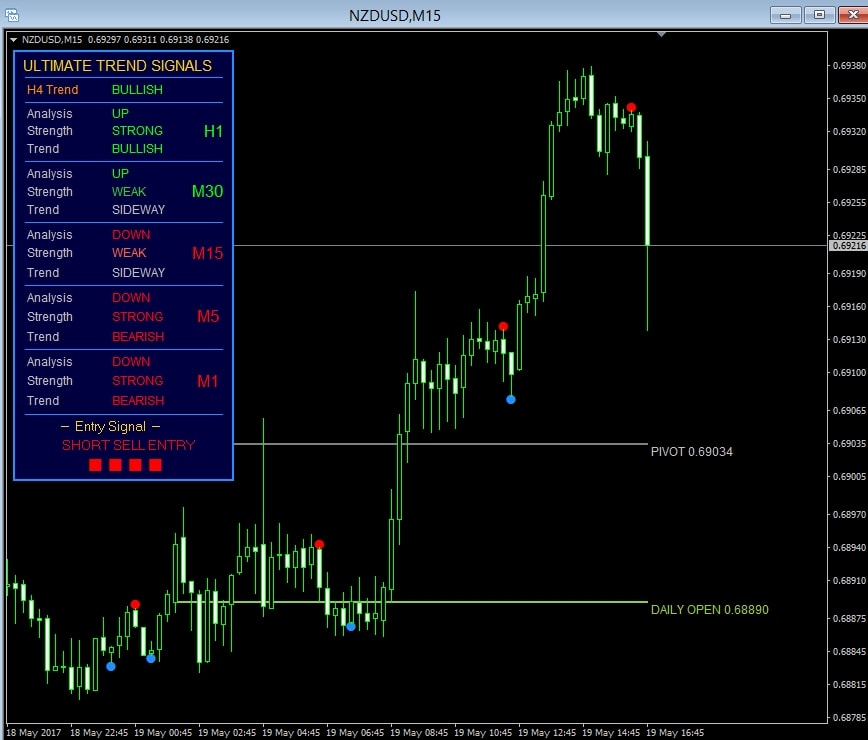This screenshot has width=868, height=740.
Task: Click the Entry Signal heading
Action: 110,427
